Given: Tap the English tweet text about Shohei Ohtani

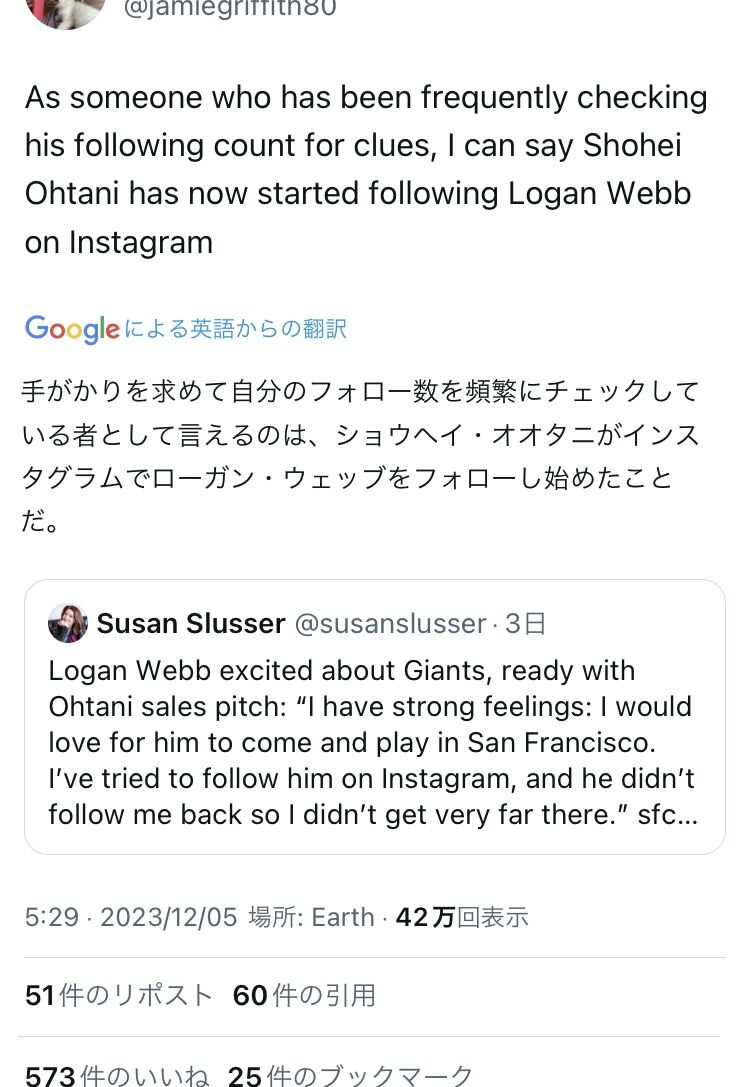Looking at the screenshot, I should point(366,170).
